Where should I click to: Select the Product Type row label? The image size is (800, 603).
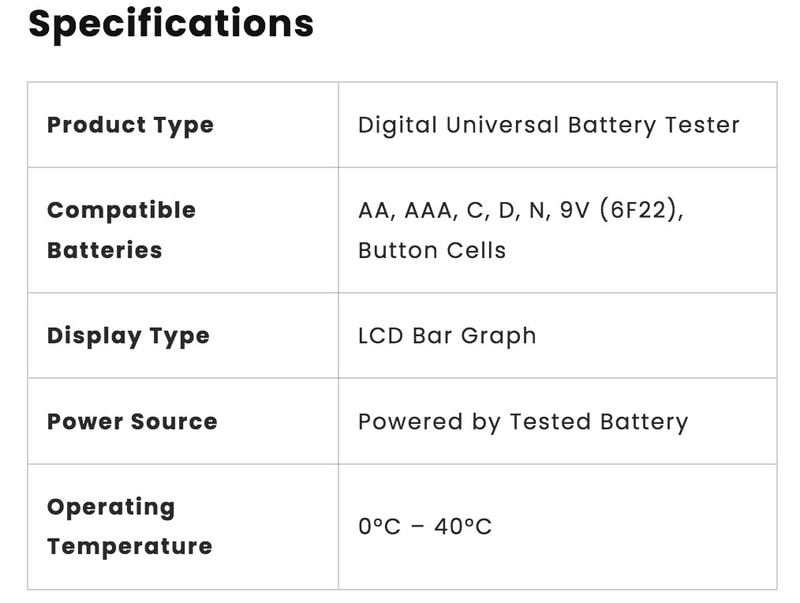tap(130, 125)
